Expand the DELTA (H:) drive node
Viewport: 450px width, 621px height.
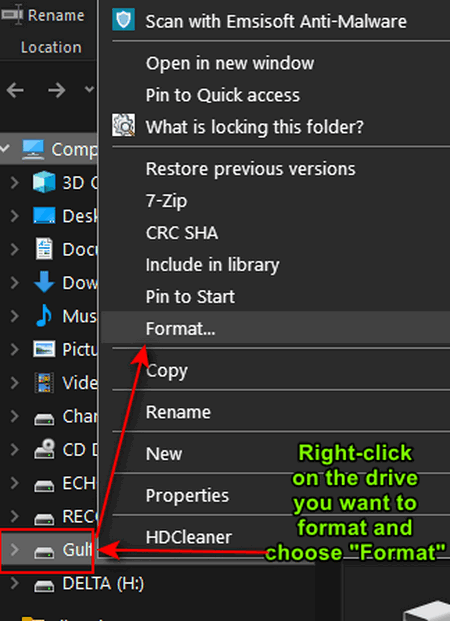(15, 583)
